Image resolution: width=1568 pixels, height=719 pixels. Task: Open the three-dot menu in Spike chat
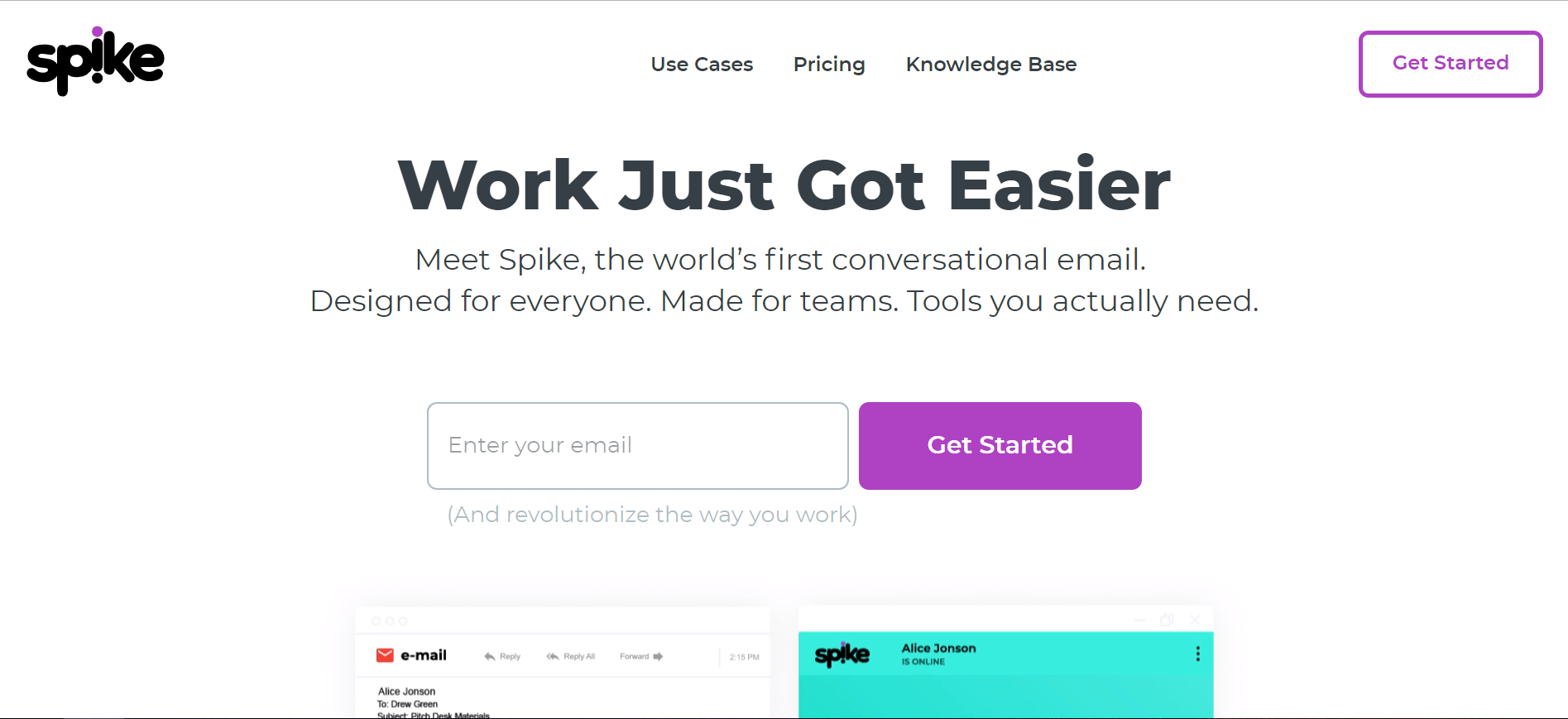point(1197,654)
